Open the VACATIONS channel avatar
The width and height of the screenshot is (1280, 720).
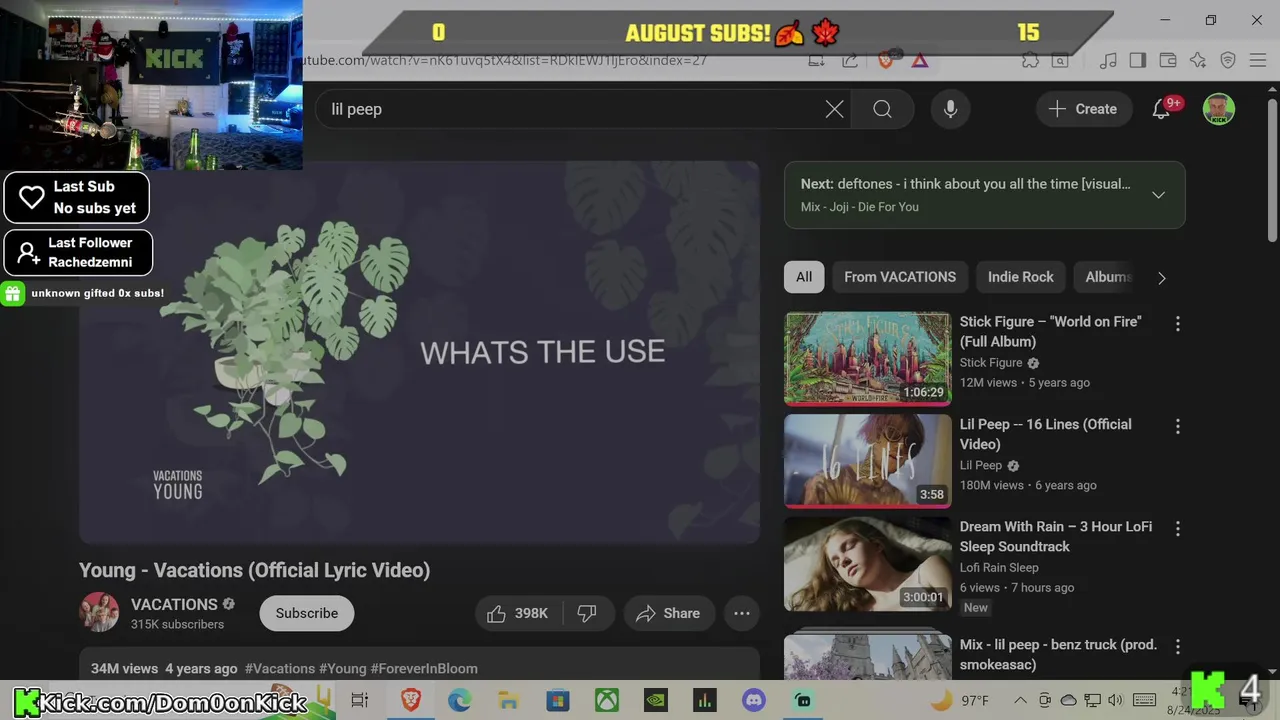coord(99,612)
